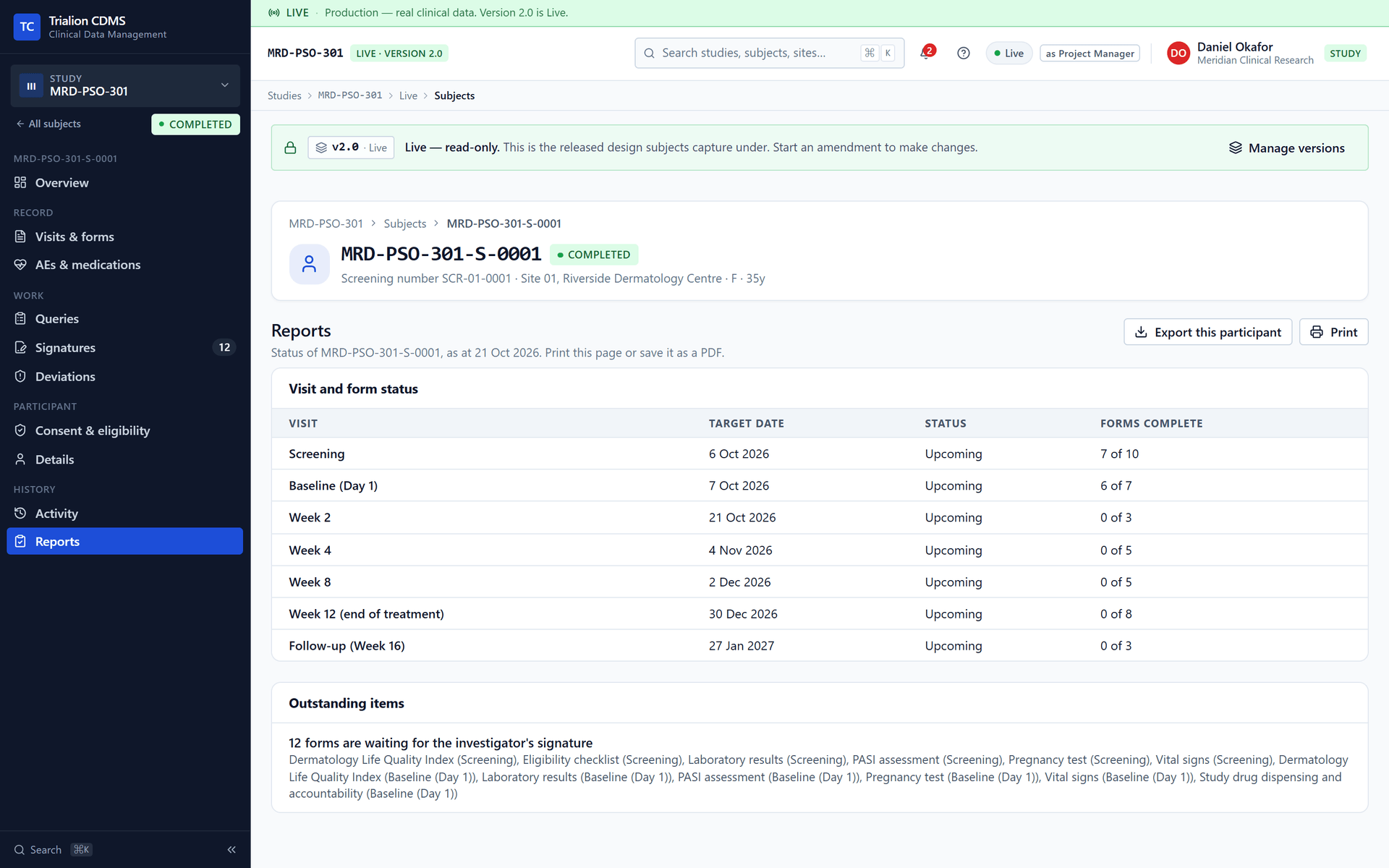Click Studies breadcrumb link

(x=284, y=95)
